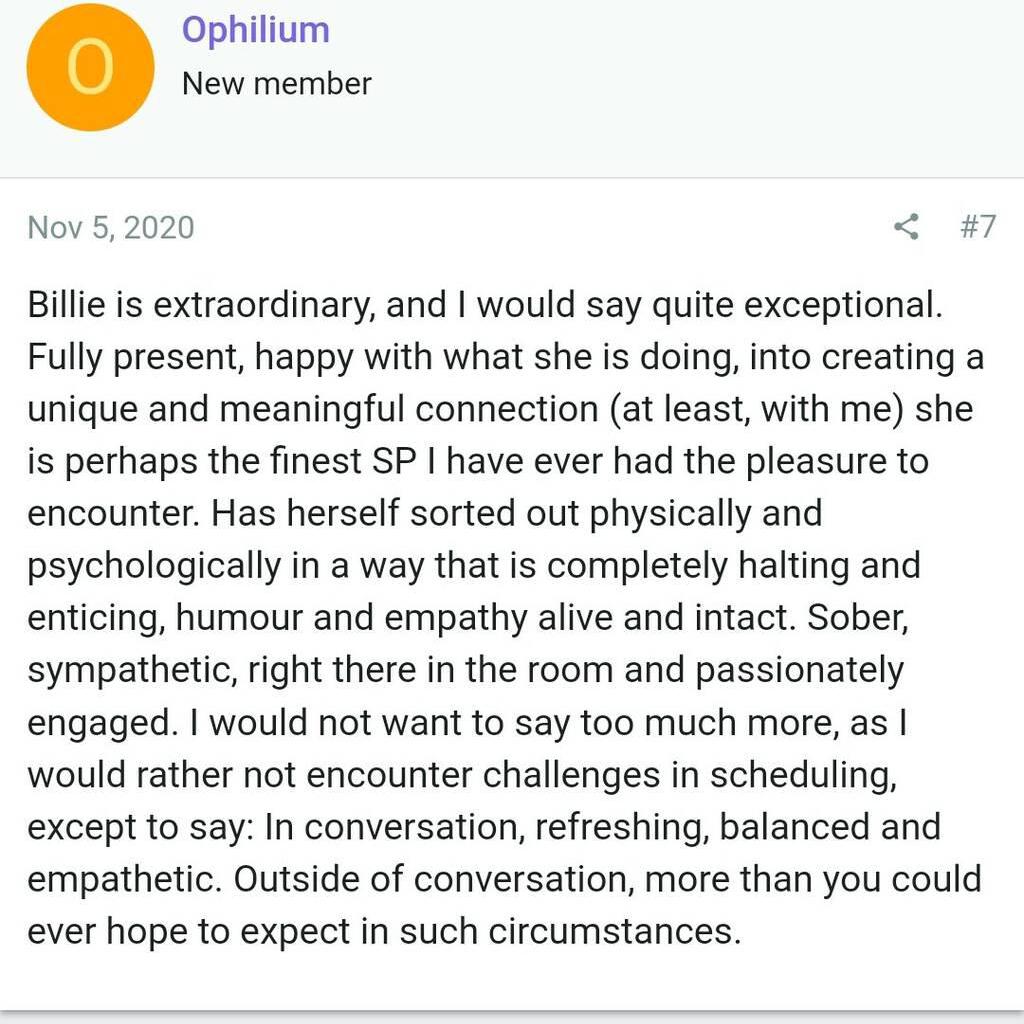Open the orange "O" avatar of Ophilium
1024x1024 pixels.
coord(90,67)
